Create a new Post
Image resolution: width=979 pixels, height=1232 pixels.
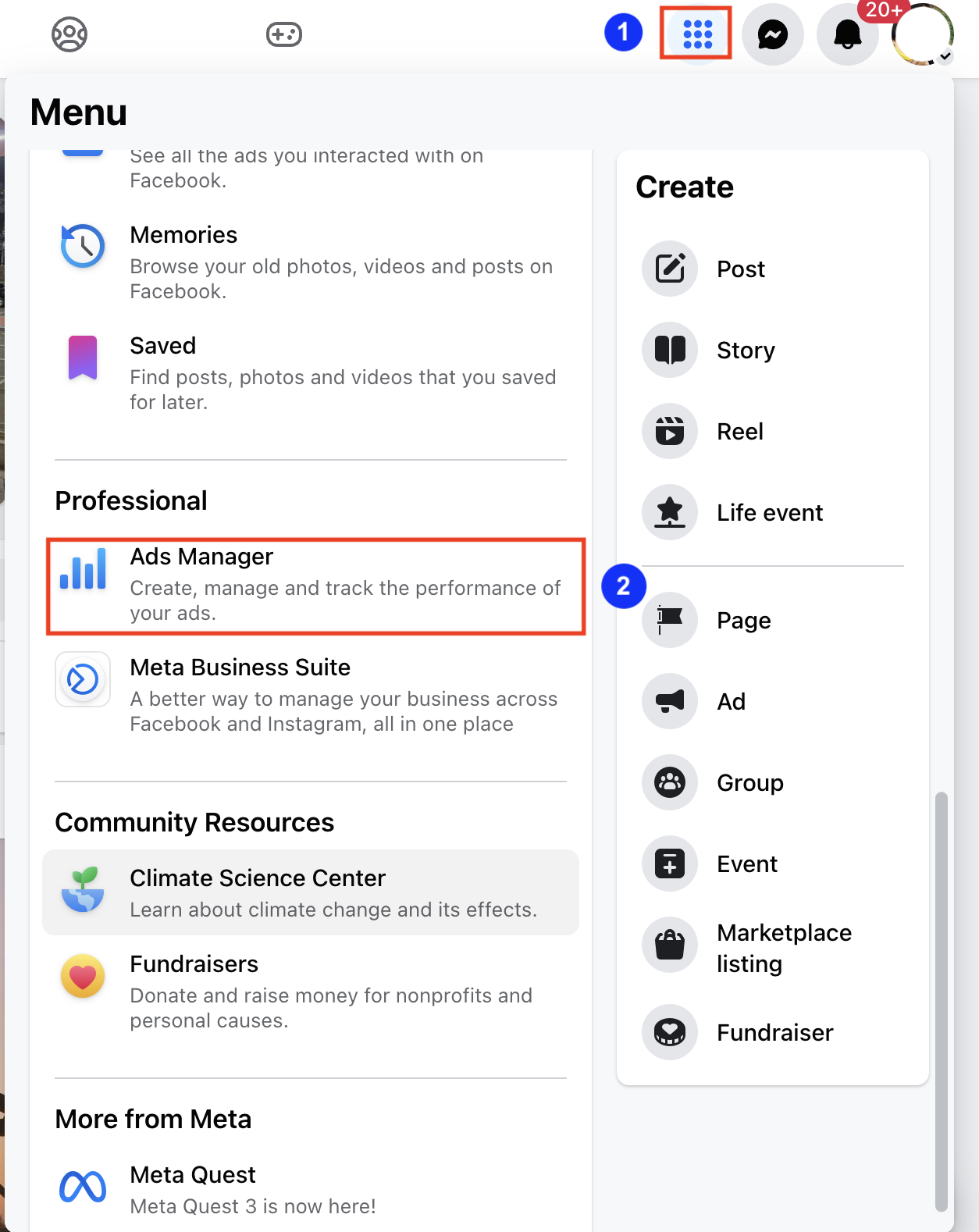(740, 269)
